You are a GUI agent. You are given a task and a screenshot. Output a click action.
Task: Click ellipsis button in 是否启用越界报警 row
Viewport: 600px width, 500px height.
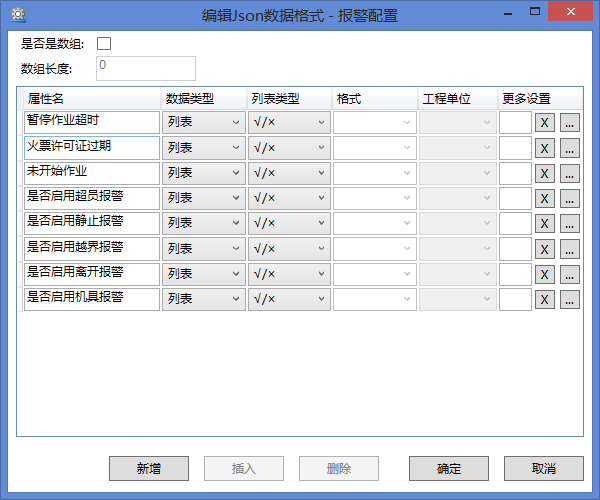pos(569,248)
